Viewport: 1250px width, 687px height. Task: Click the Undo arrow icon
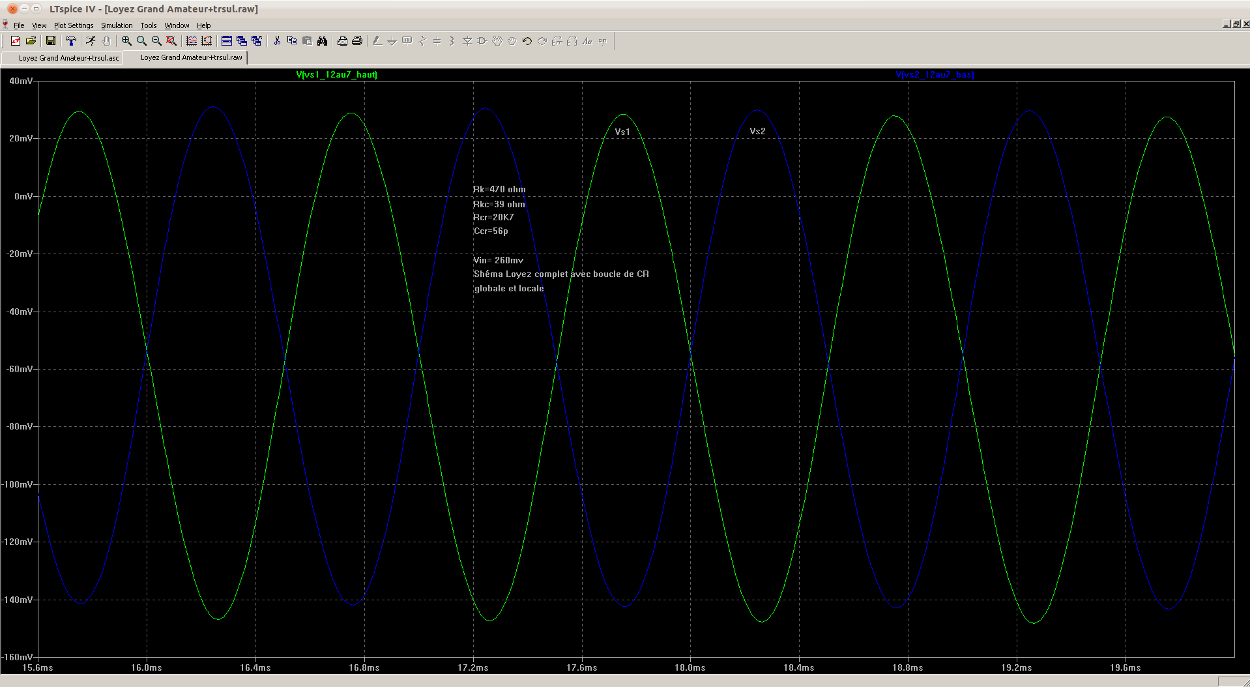[x=527, y=41]
